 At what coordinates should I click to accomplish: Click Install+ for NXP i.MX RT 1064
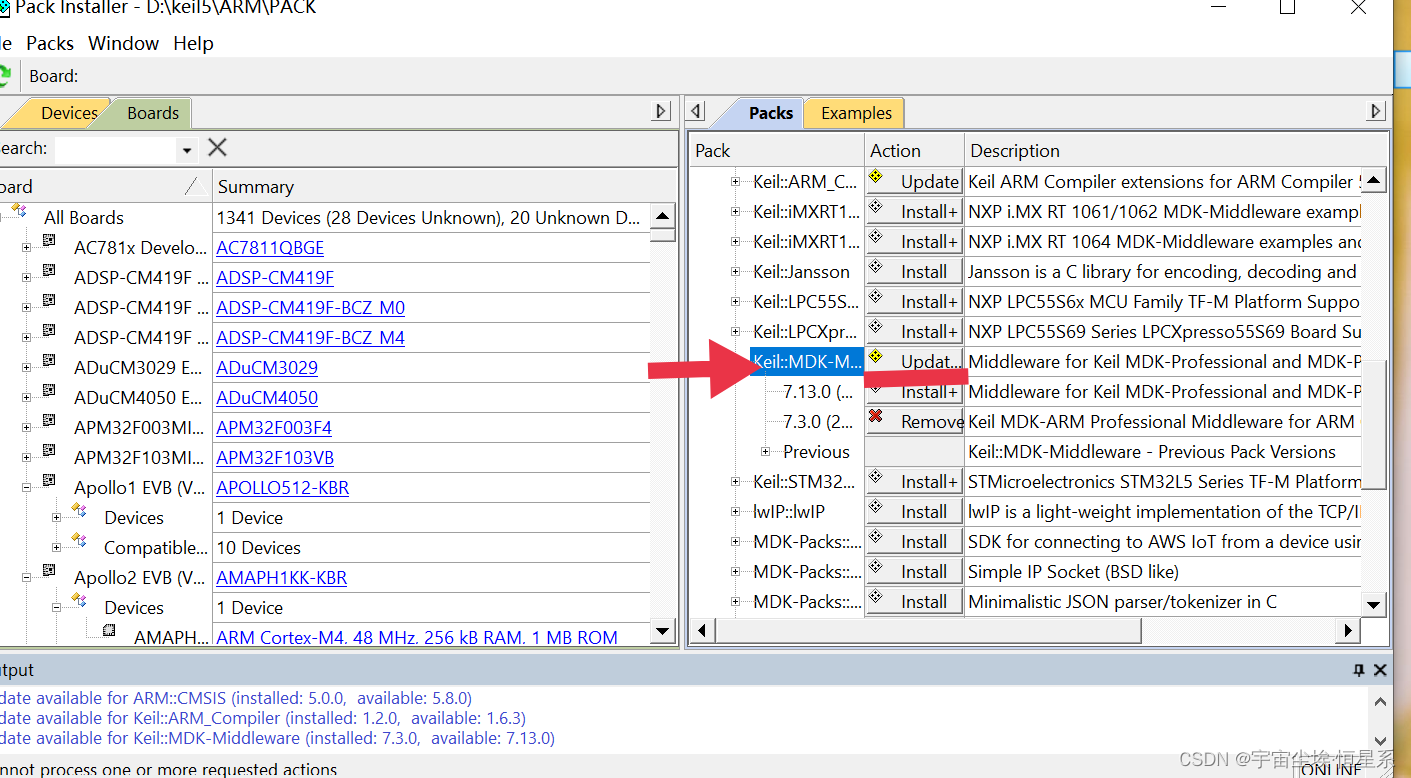(x=914, y=241)
